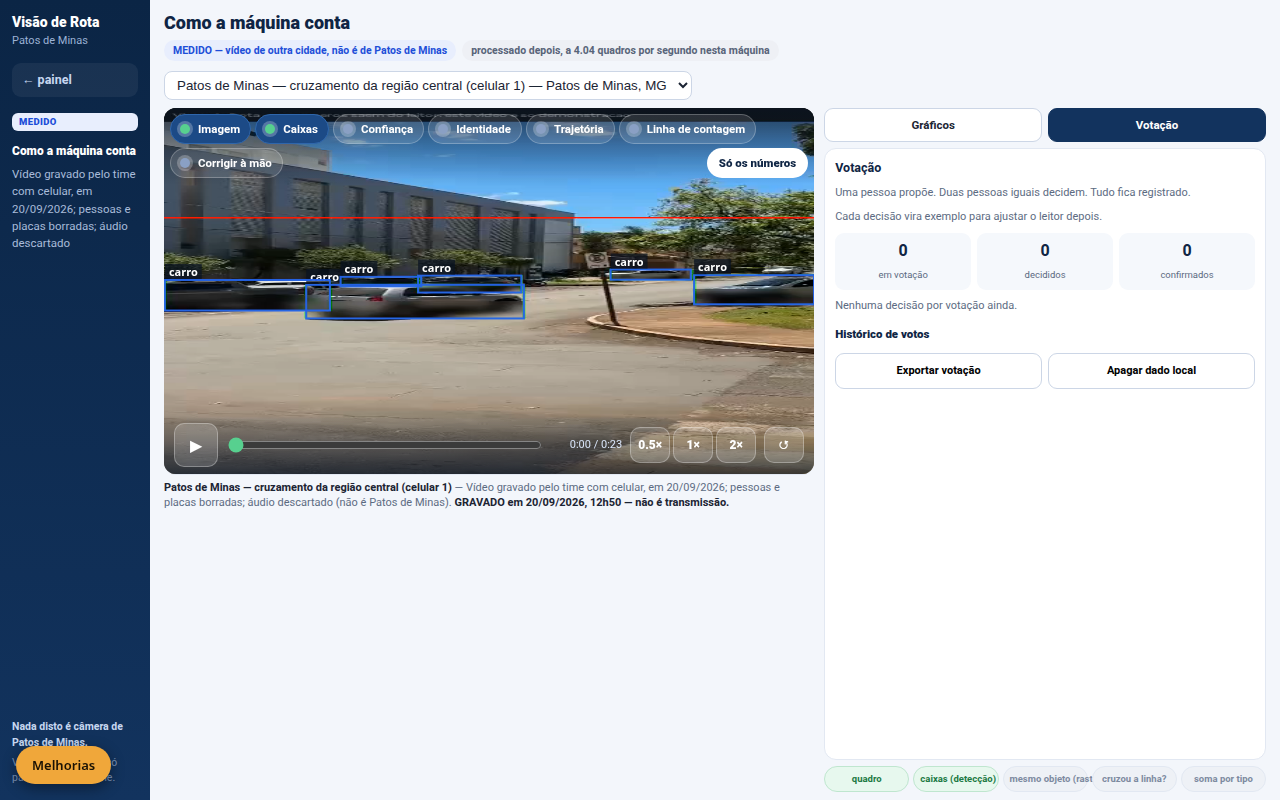Switch to the Votação tab

(1157, 125)
